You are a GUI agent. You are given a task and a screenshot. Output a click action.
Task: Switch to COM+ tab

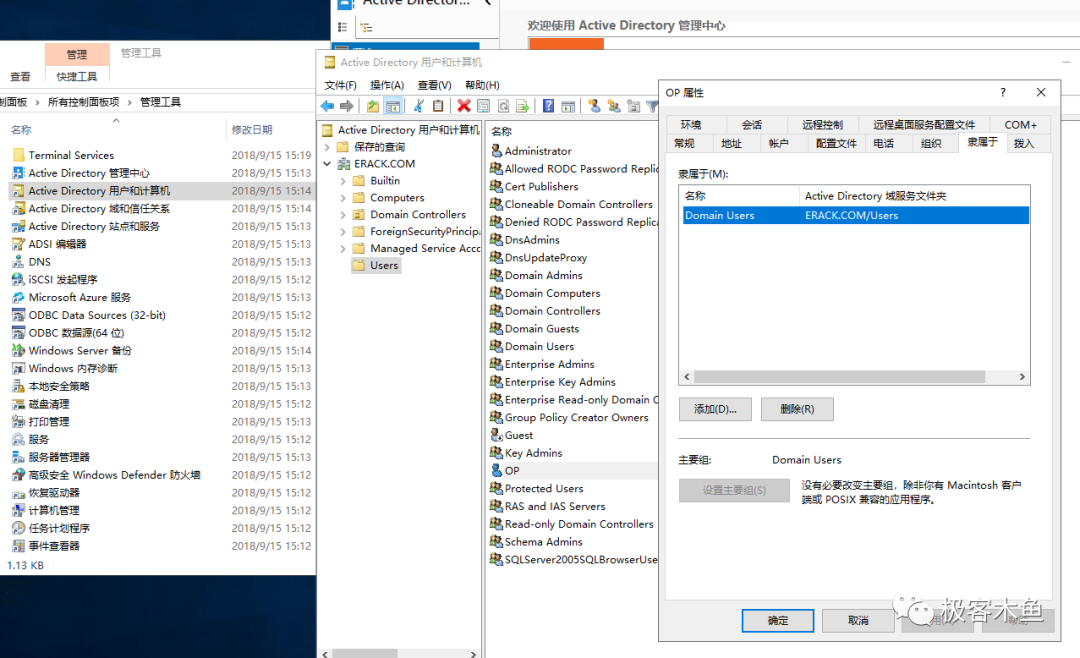[1020, 125]
